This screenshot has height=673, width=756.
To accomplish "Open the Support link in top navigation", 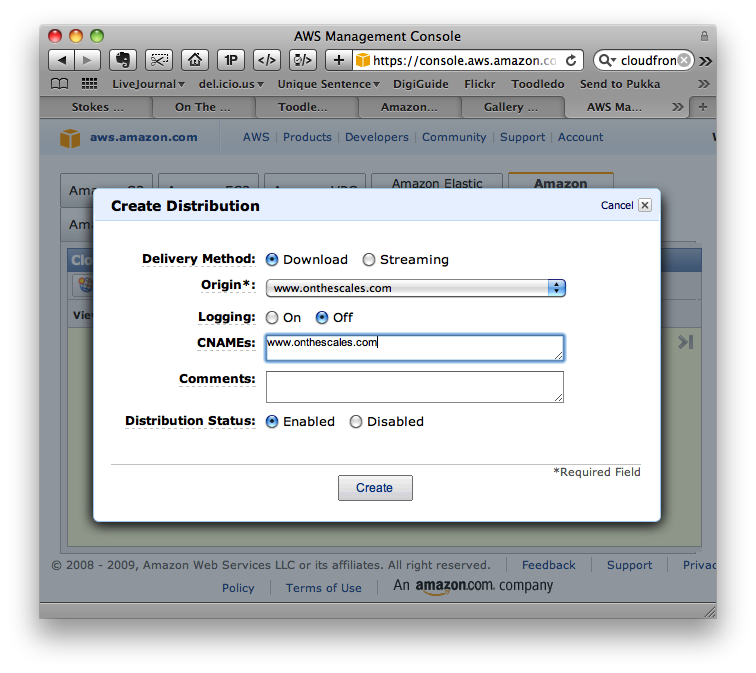I will coord(522,137).
